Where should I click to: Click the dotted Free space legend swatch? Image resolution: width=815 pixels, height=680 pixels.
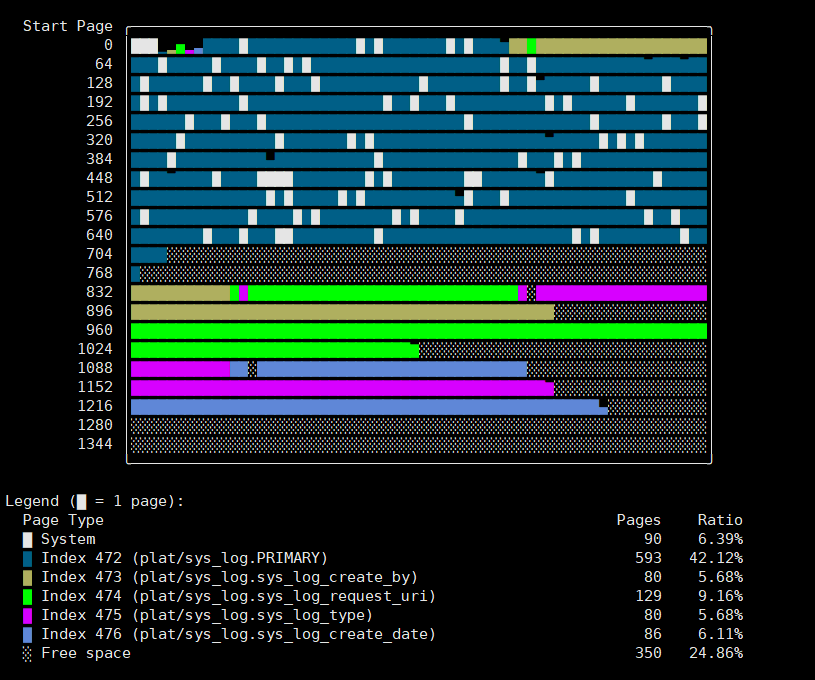click(27, 653)
